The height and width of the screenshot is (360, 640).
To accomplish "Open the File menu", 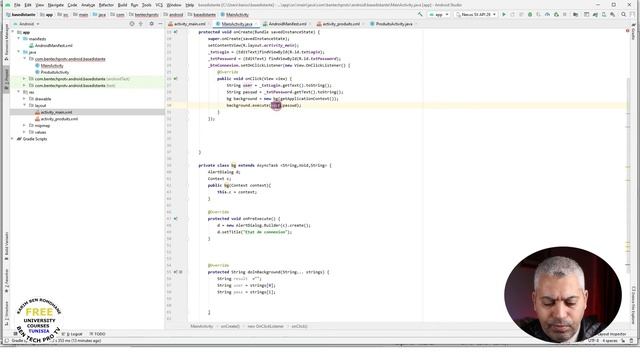I will [17, 5].
